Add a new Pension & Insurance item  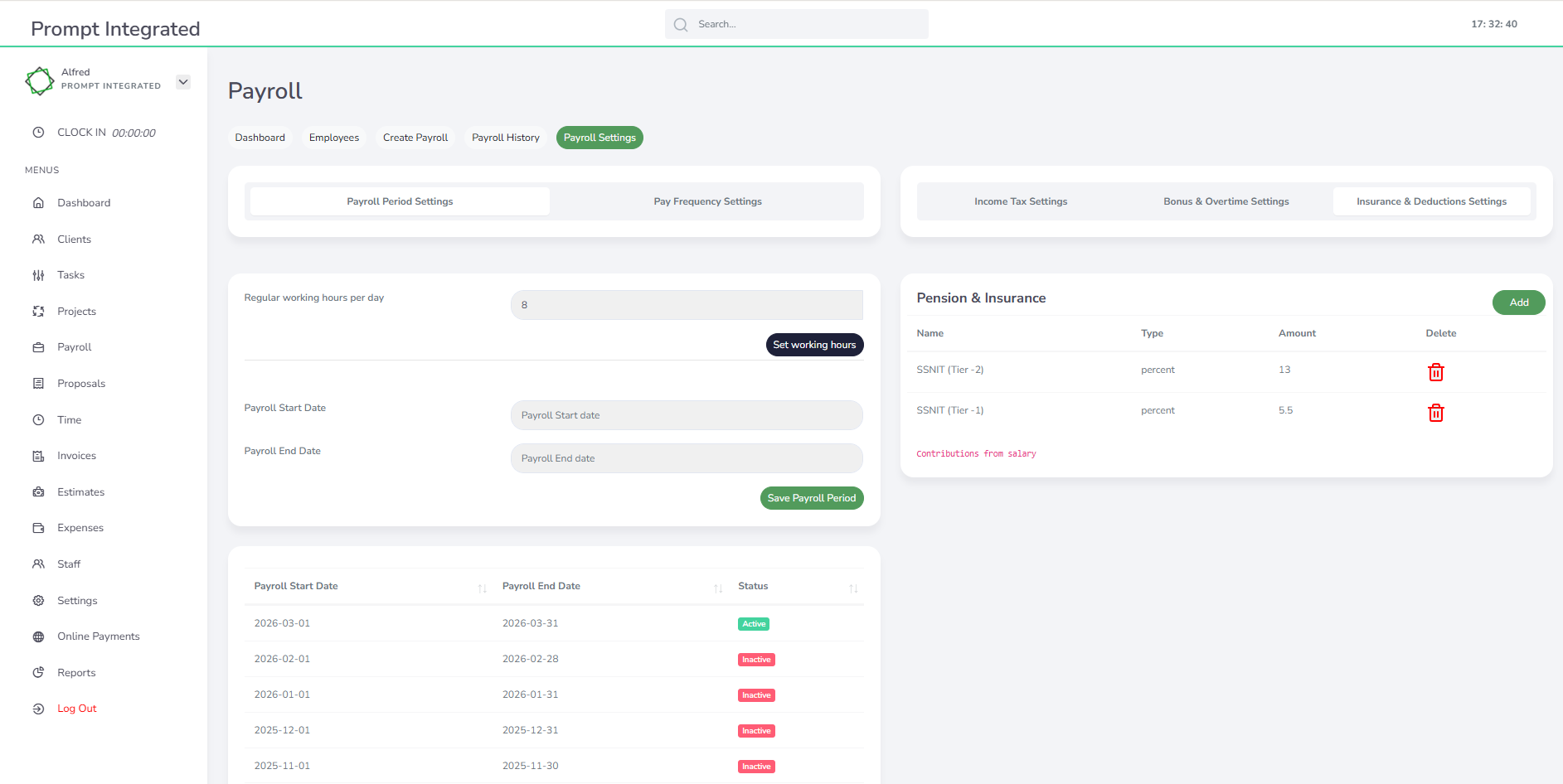(x=1518, y=302)
